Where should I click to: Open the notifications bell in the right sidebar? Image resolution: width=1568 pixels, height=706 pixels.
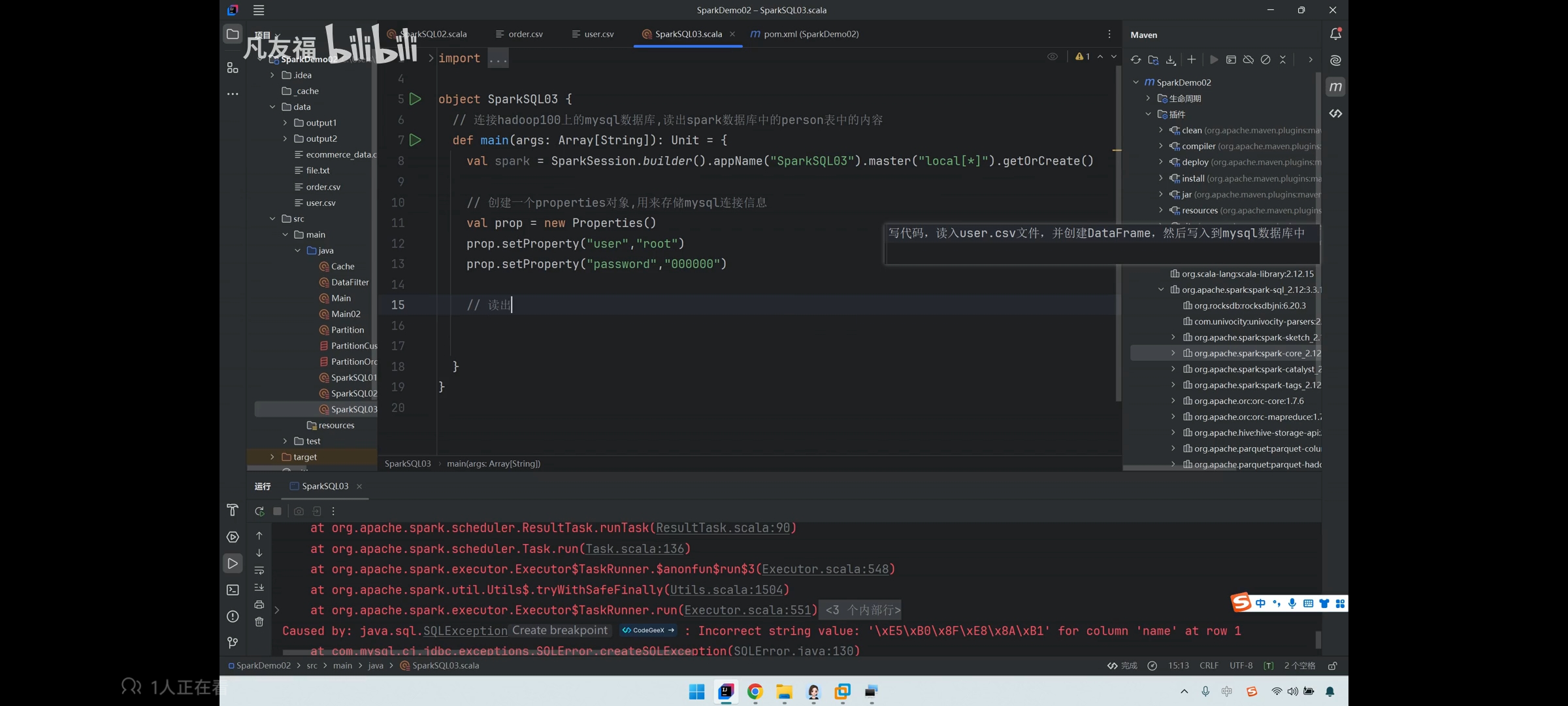(1335, 34)
